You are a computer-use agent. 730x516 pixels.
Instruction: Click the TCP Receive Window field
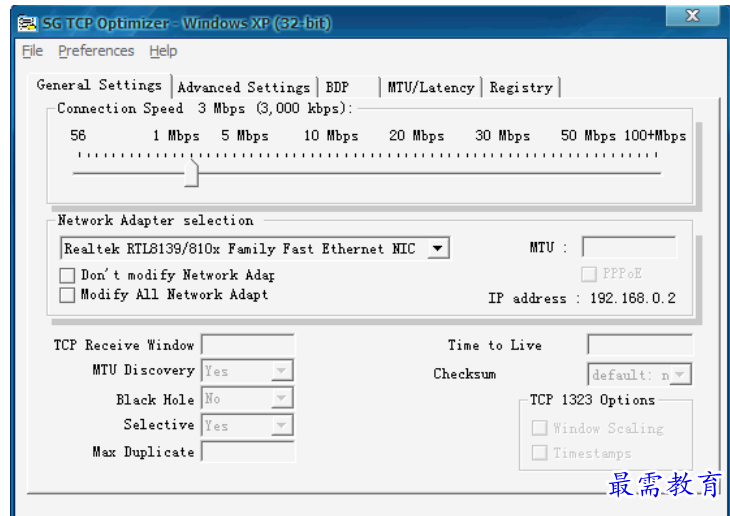[248, 345]
